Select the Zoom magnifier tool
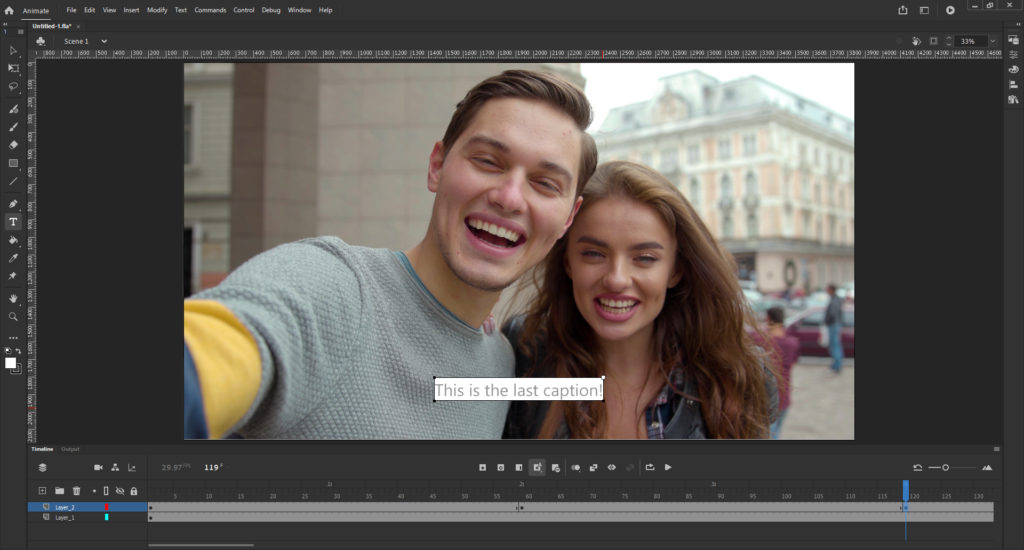This screenshot has width=1024, height=550. click(x=13, y=316)
